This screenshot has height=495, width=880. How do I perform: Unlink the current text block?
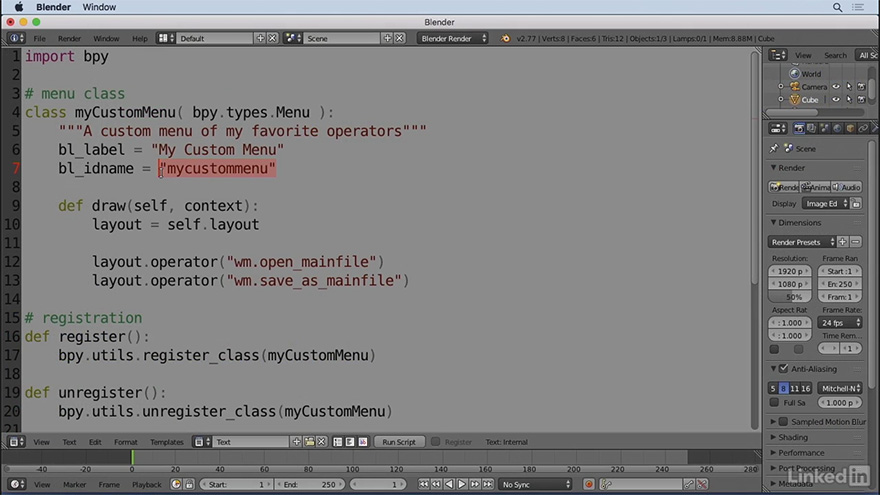pos(322,442)
